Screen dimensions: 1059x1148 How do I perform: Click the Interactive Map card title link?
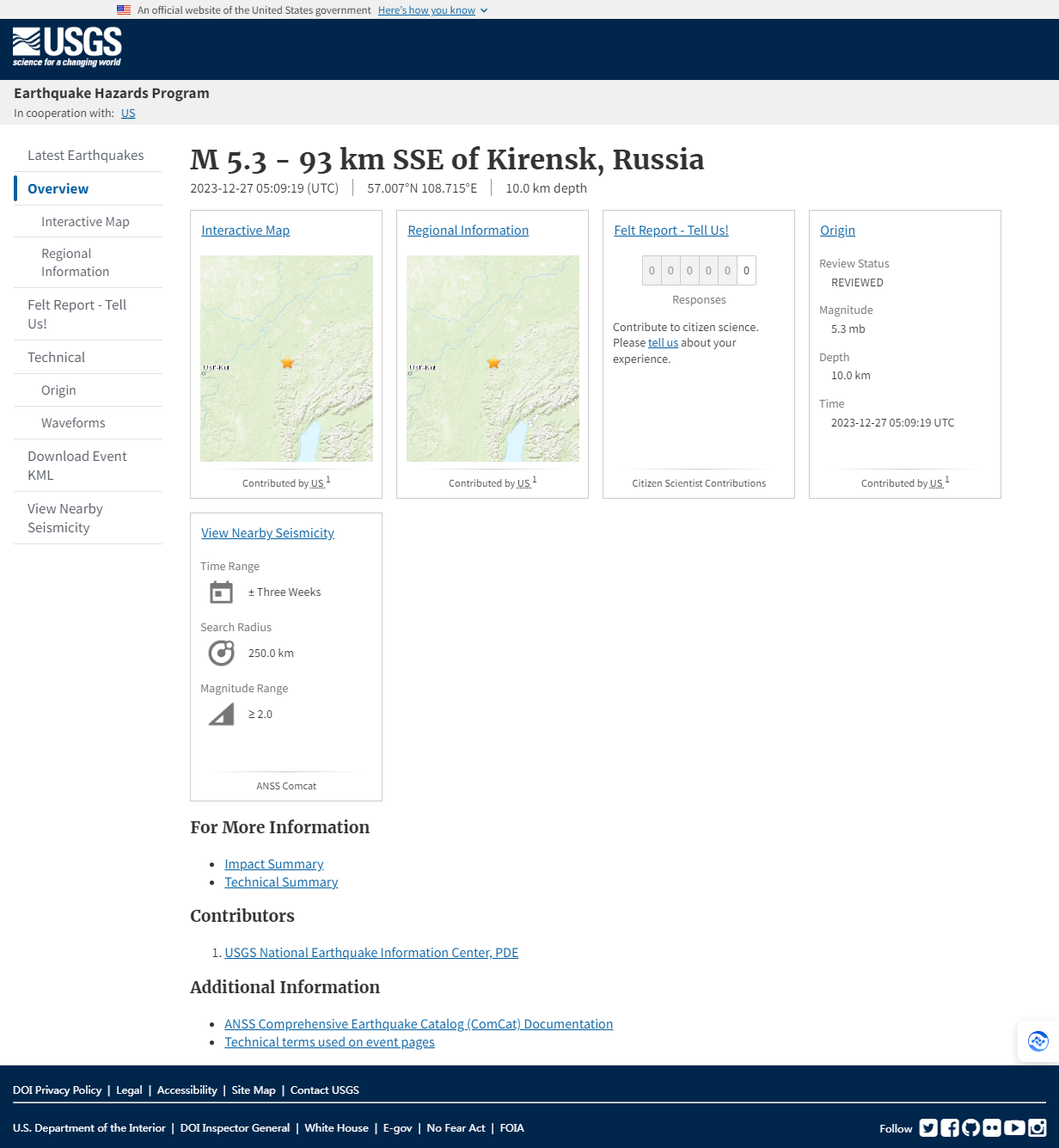click(246, 230)
